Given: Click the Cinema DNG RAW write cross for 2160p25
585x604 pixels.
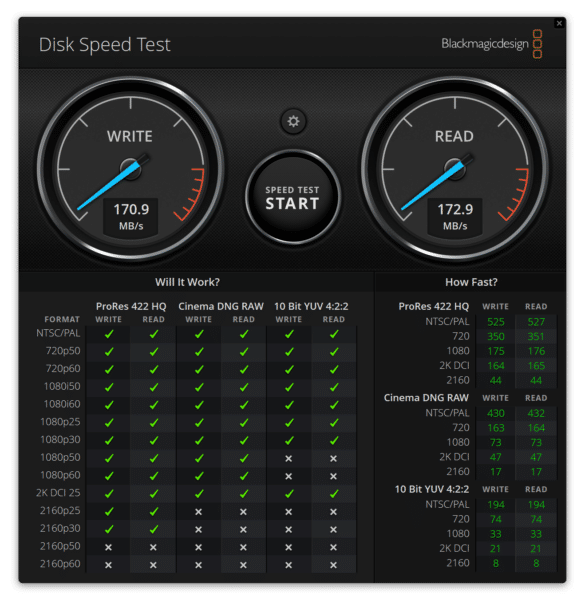Looking at the screenshot, I should coord(198,512).
